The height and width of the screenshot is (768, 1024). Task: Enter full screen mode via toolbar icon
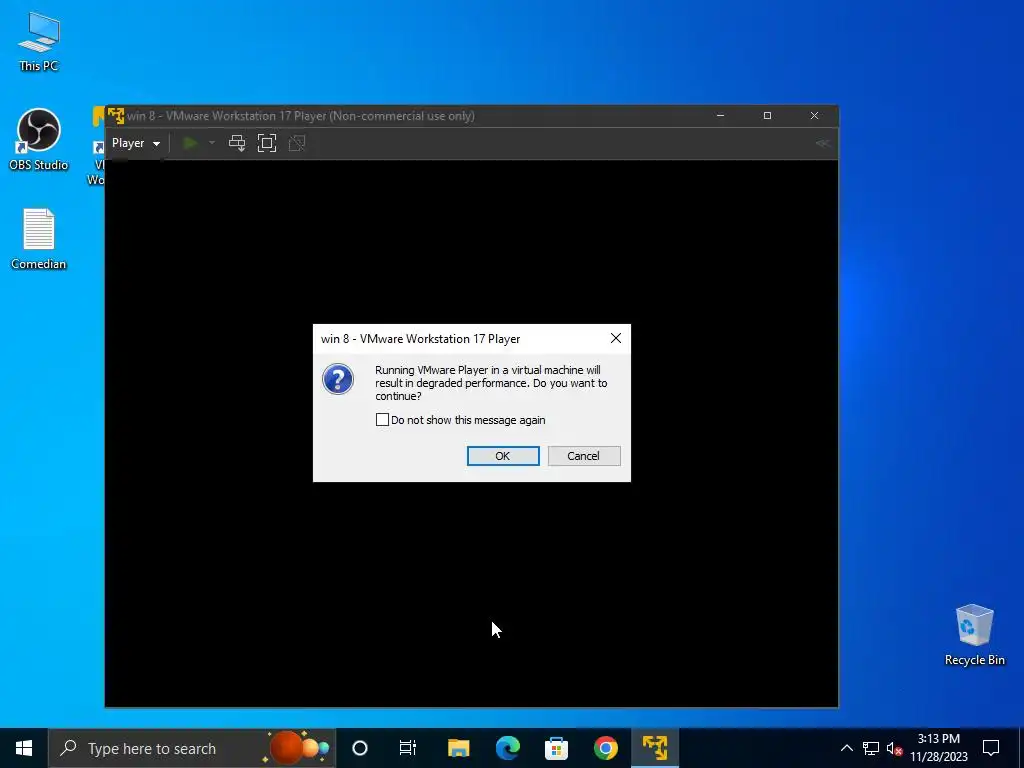[x=267, y=143]
